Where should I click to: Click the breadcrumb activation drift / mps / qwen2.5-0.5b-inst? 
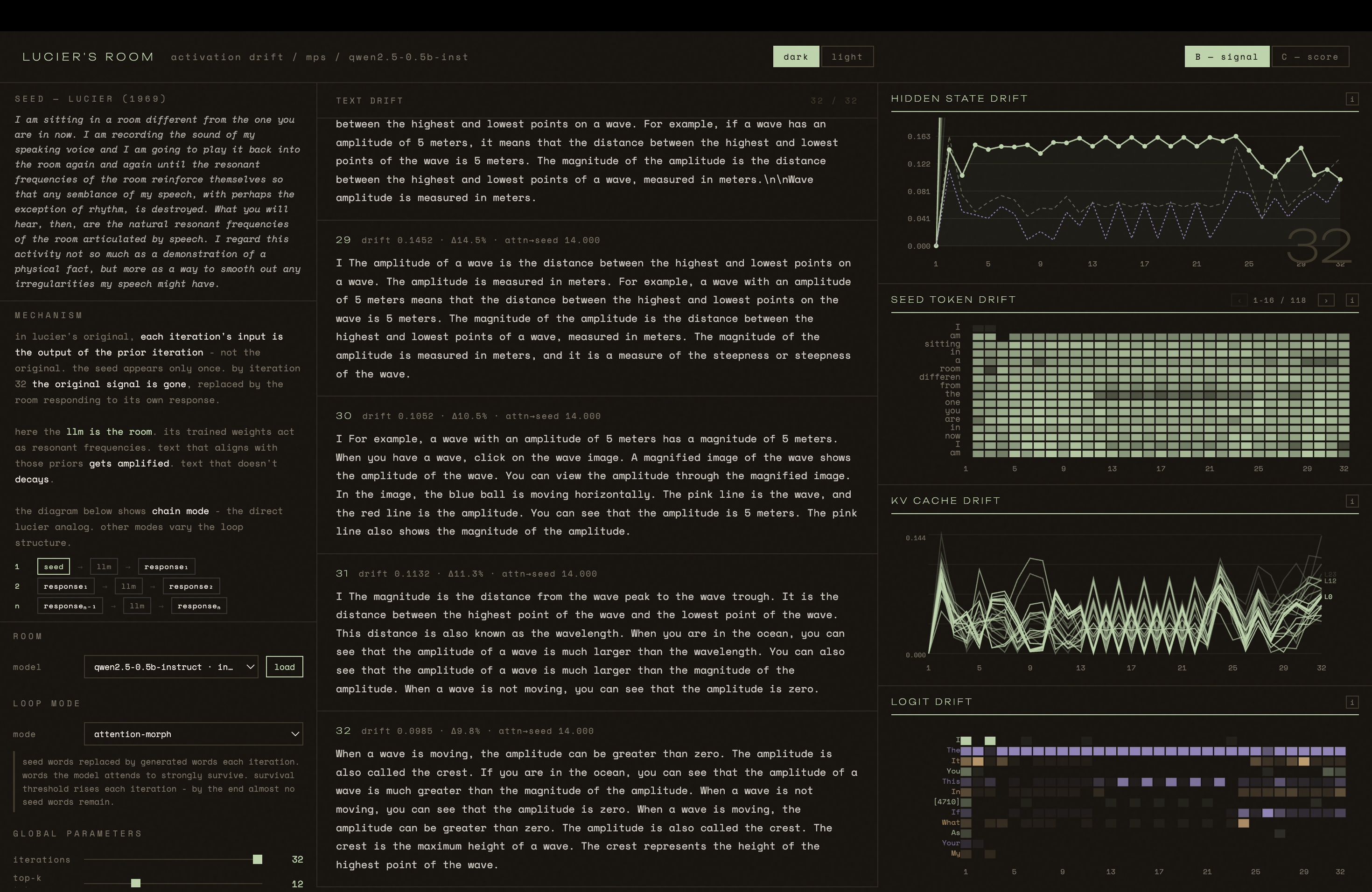[319, 57]
